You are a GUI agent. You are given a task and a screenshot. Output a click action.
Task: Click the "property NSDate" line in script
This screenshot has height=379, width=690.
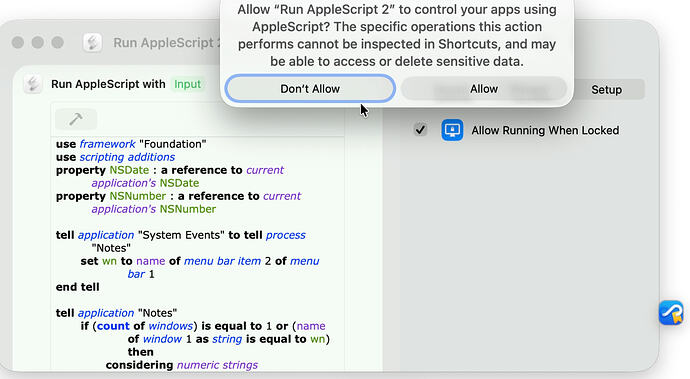click(x=170, y=170)
